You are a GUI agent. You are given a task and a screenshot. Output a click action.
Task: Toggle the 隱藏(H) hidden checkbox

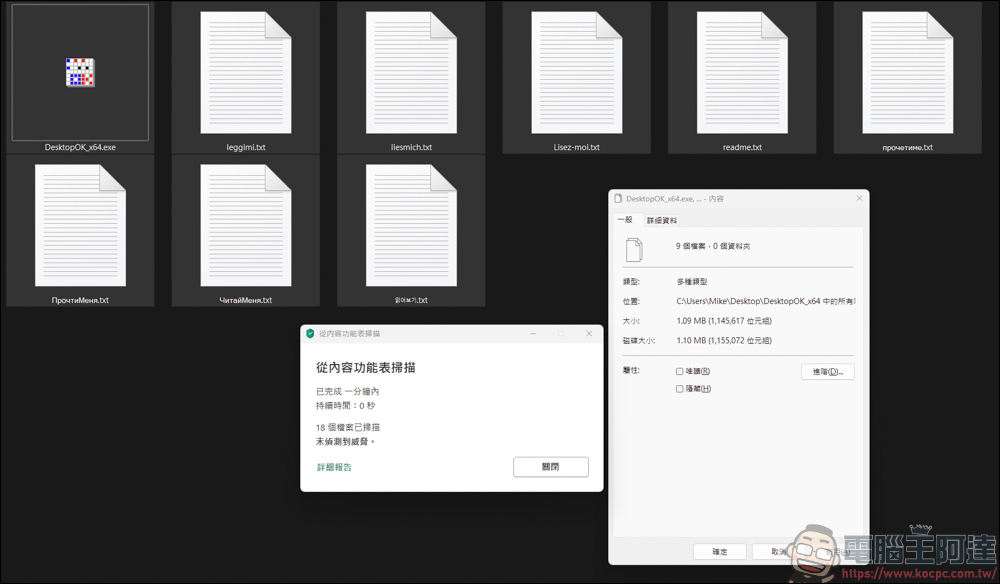[x=679, y=389]
